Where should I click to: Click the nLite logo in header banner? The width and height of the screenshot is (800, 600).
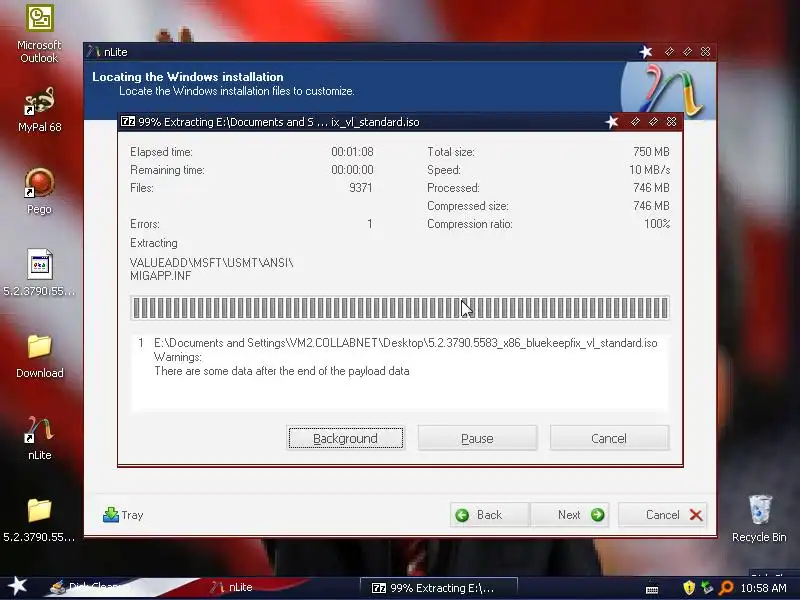coord(668,90)
